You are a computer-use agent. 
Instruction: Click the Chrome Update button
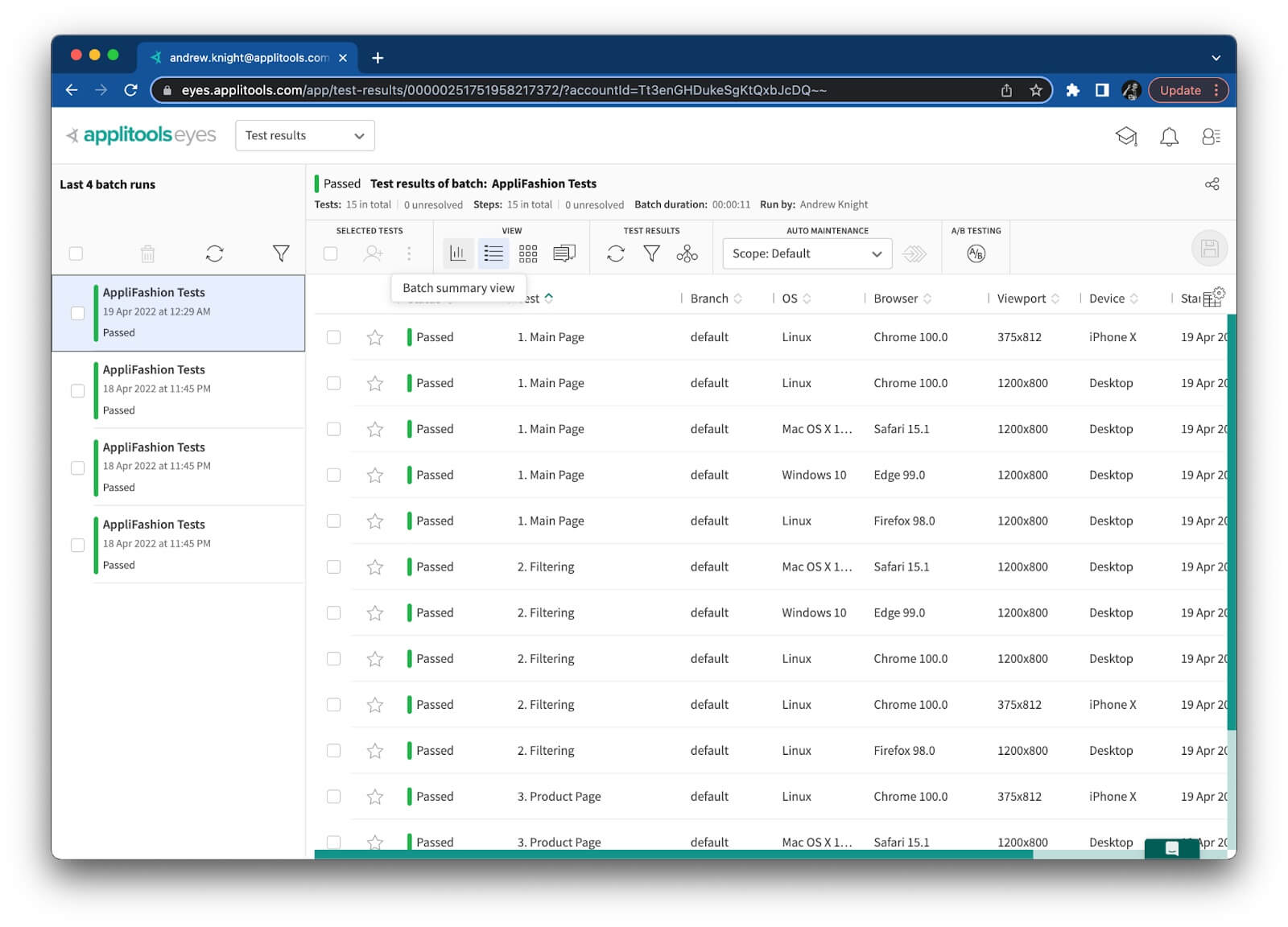tap(1180, 90)
